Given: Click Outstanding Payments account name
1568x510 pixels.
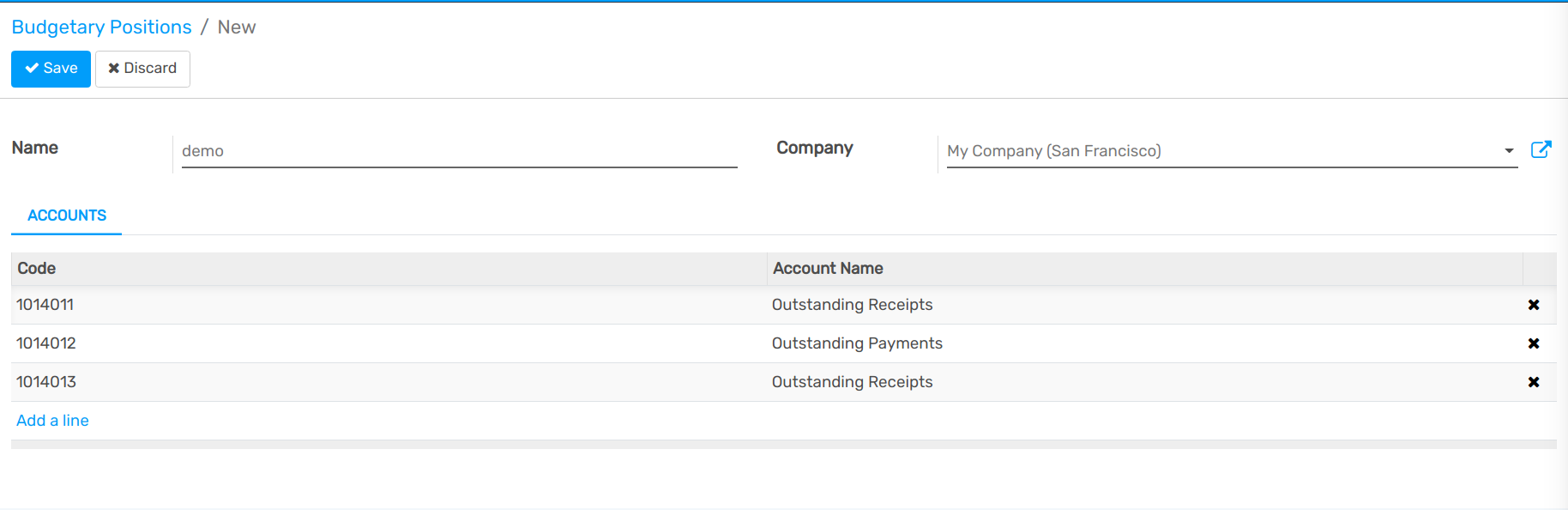Looking at the screenshot, I should click(x=857, y=343).
